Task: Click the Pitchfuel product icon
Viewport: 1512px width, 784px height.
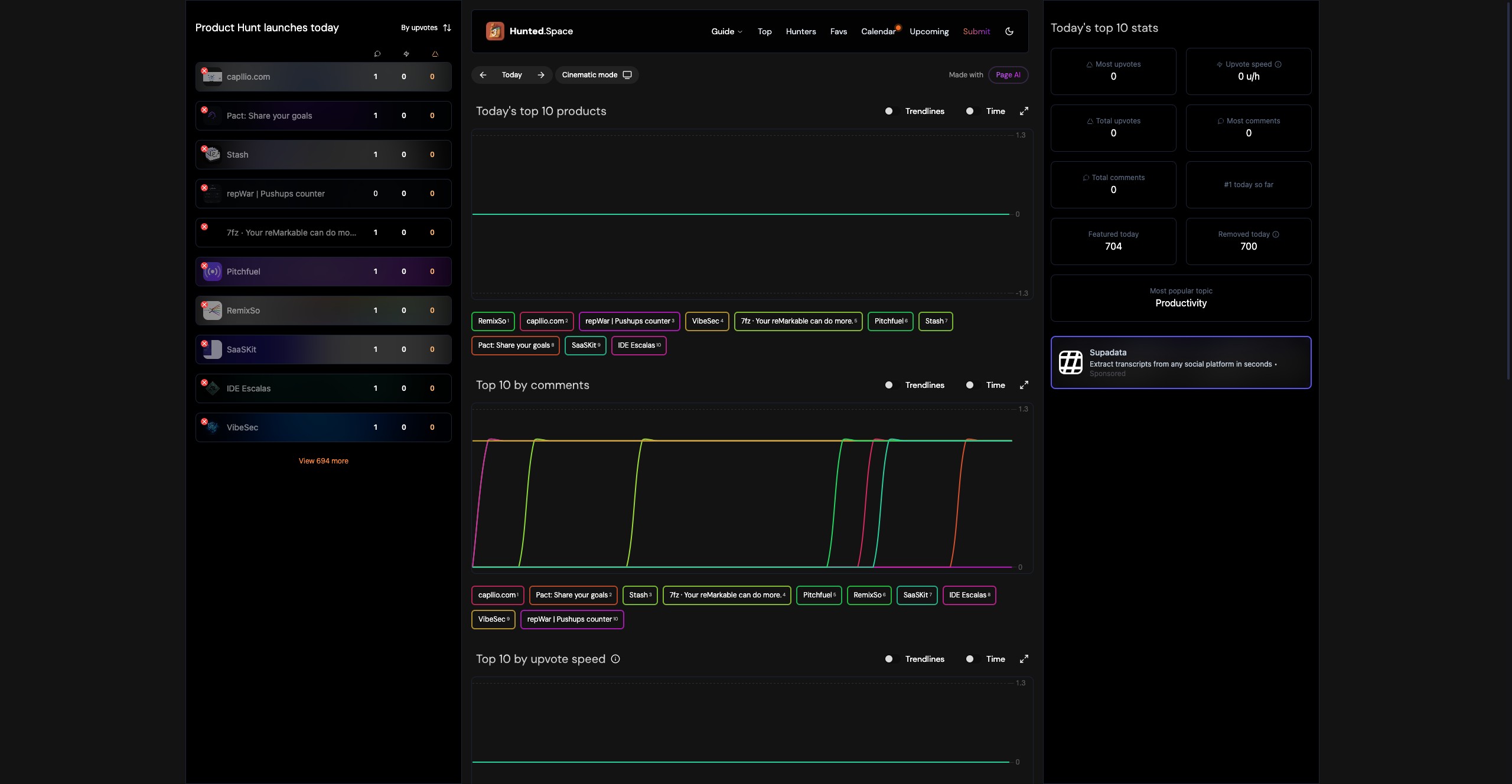Action: 213,272
